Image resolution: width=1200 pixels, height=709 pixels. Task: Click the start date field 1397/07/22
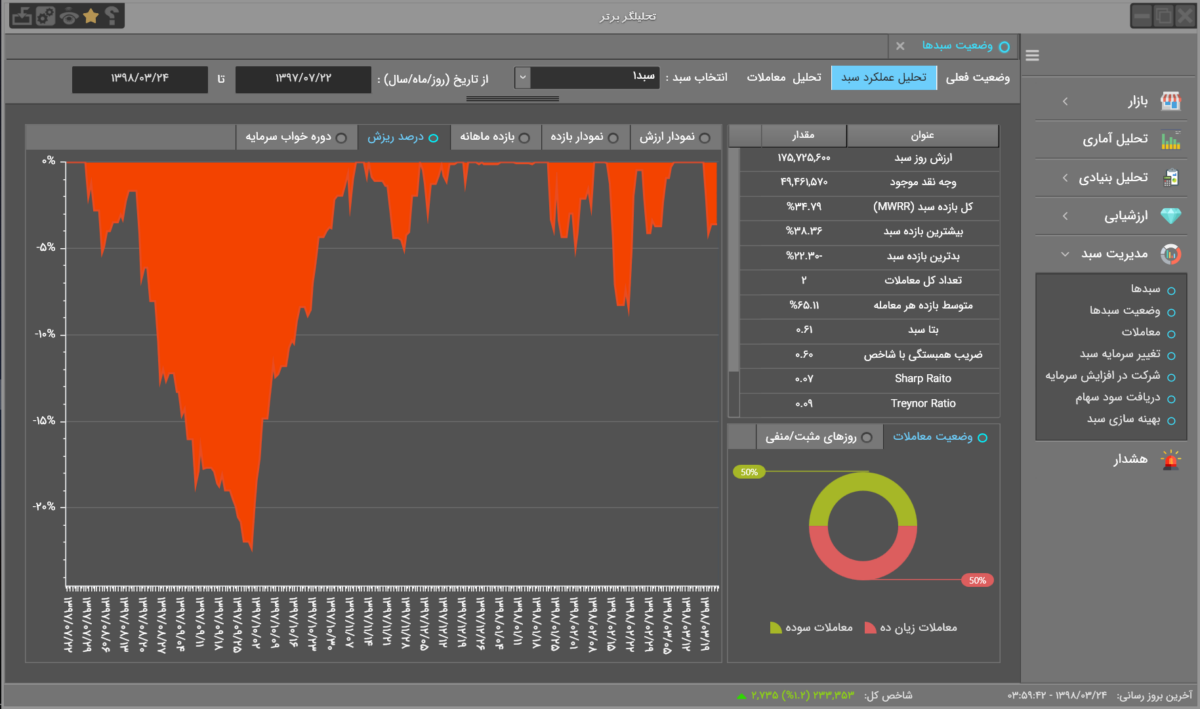pyautogui.click(x=301, y=78)
